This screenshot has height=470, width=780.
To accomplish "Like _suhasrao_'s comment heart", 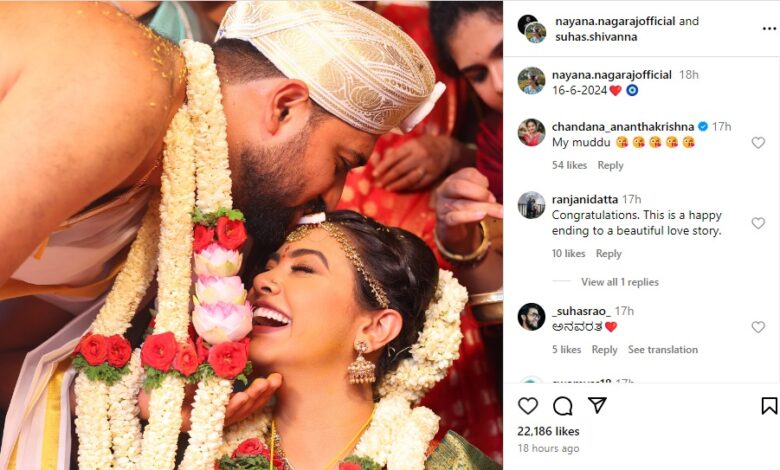I will 758,327.
